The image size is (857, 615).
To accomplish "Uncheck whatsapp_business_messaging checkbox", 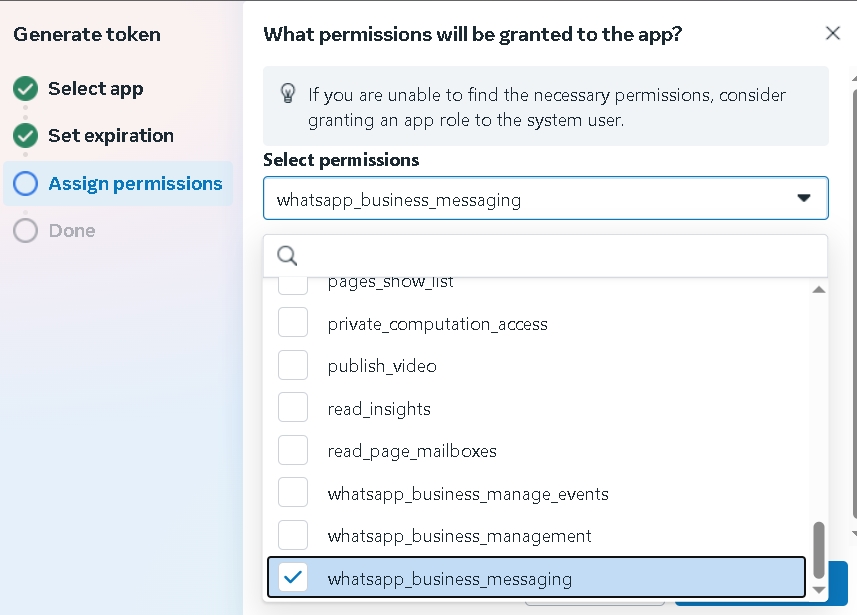I will click(293, 577).
